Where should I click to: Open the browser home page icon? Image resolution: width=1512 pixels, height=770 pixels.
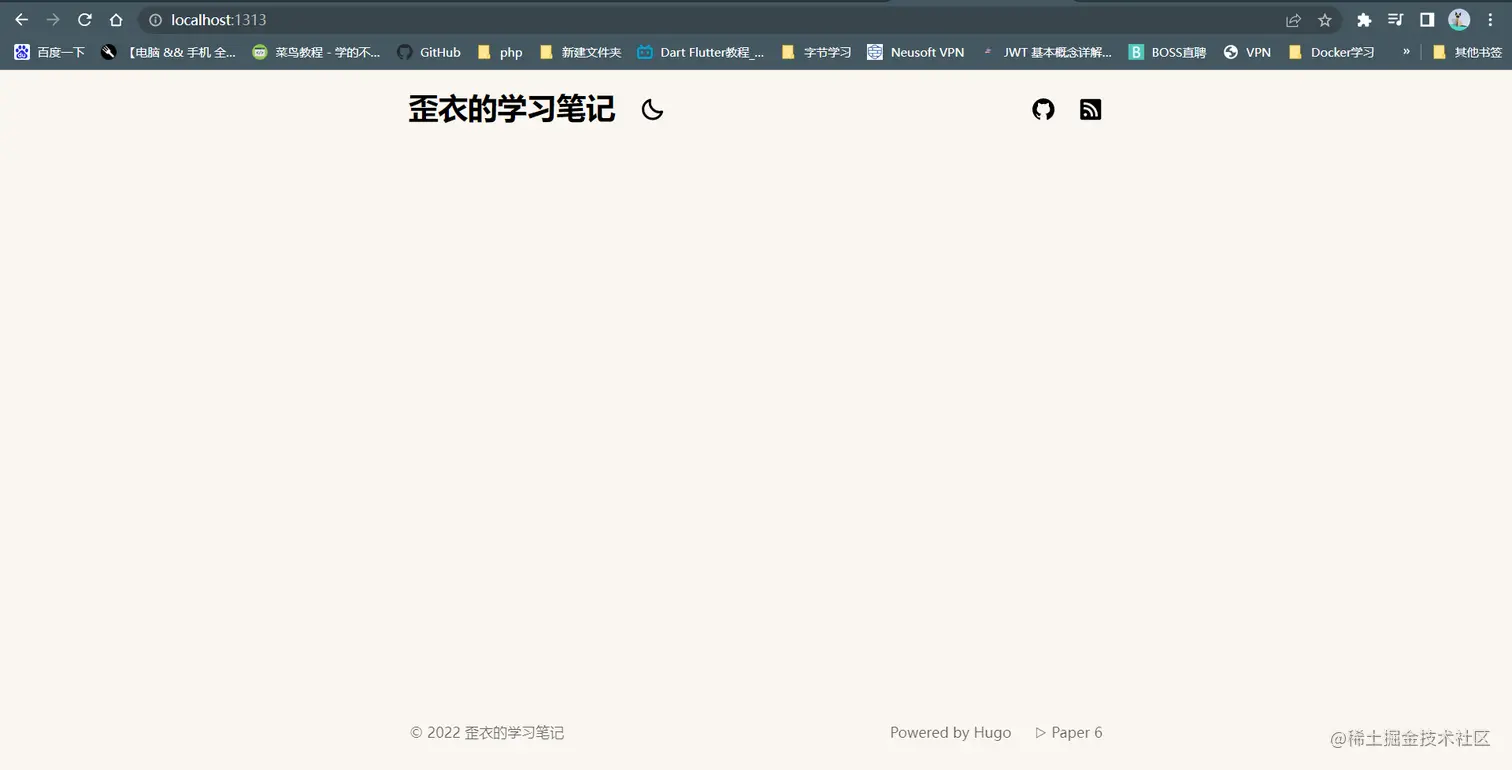pos(116,19)
